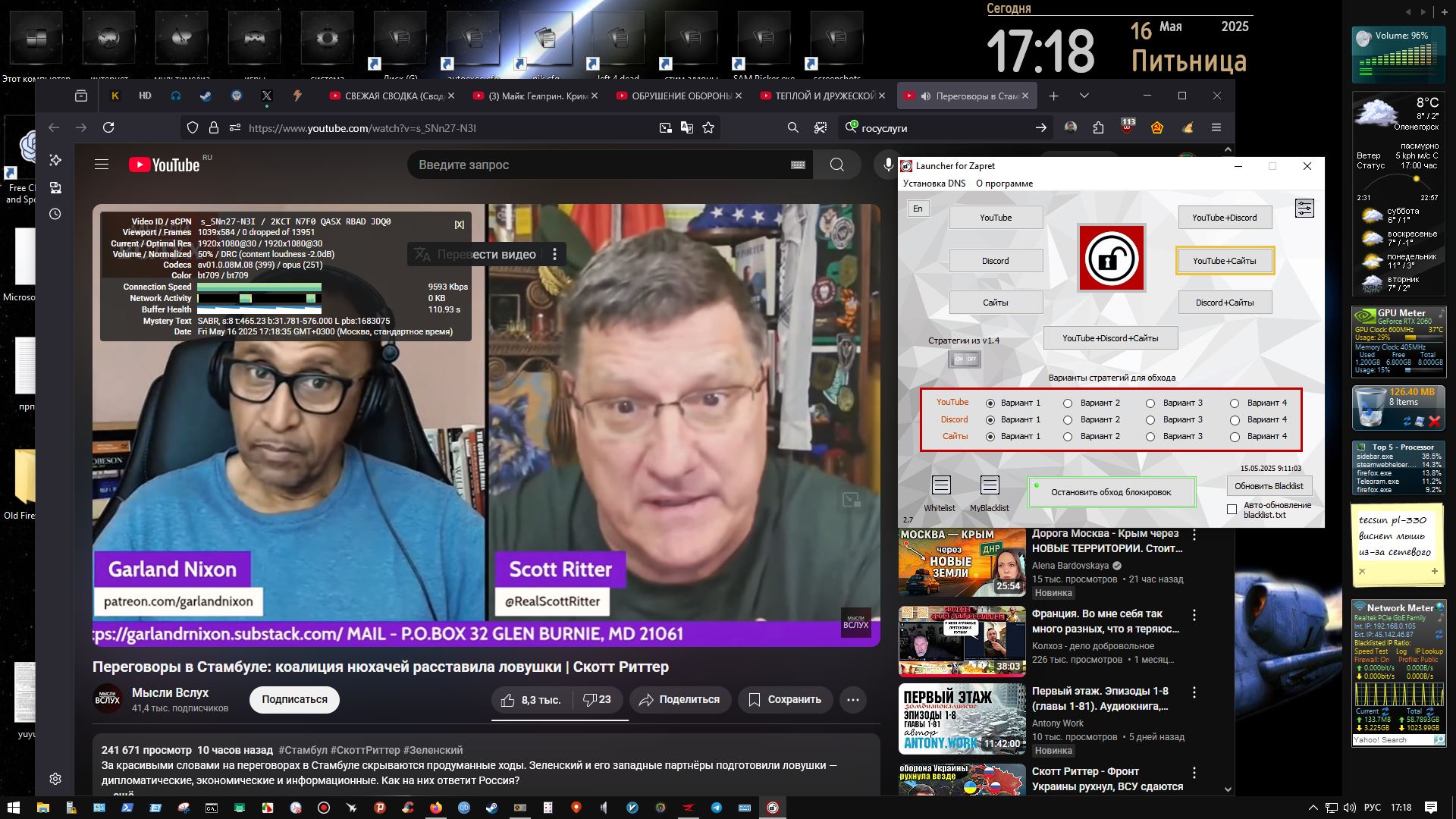Open the on-screen keyboard in search box
This screenshot has height=819, width=1456.
pyautogui.click(x=798, y=165)
